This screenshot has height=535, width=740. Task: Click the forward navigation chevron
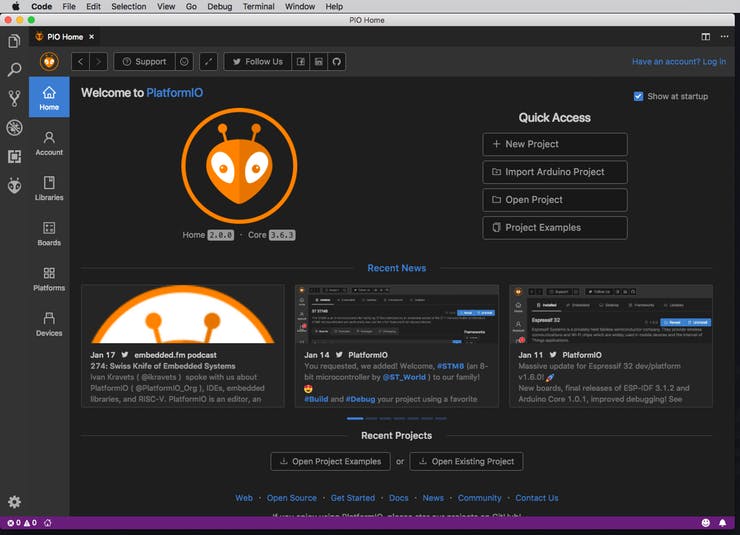point(98,62)
